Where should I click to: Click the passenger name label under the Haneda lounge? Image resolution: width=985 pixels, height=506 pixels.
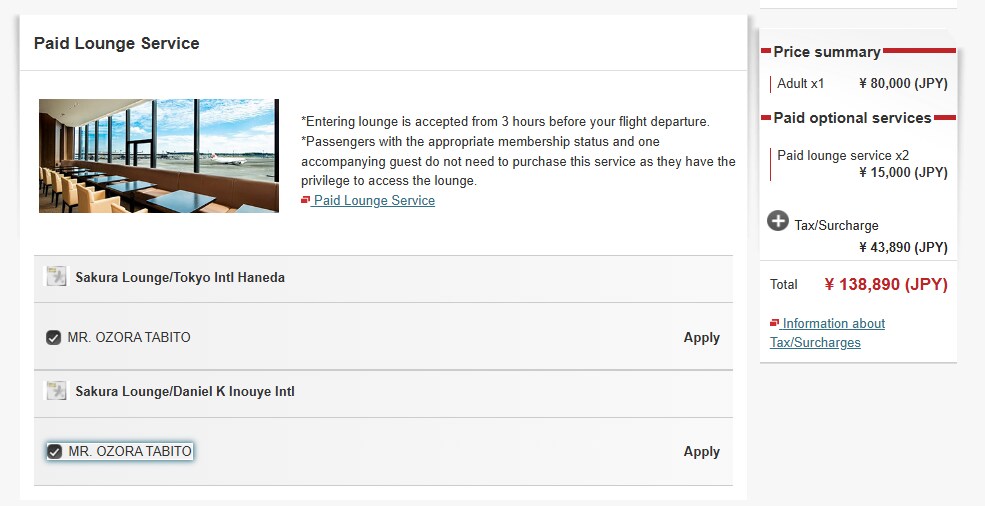pyautogui.click(x=129, y=338)
